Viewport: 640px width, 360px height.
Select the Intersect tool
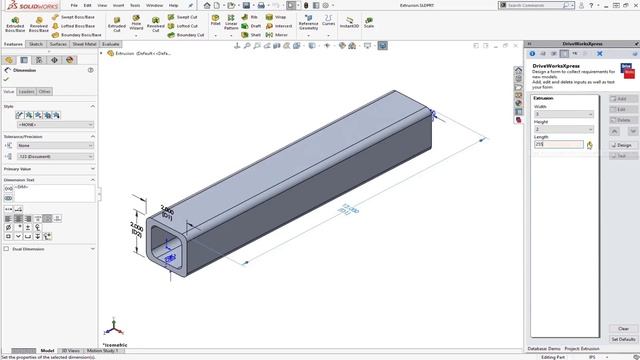tap(279, 26)
